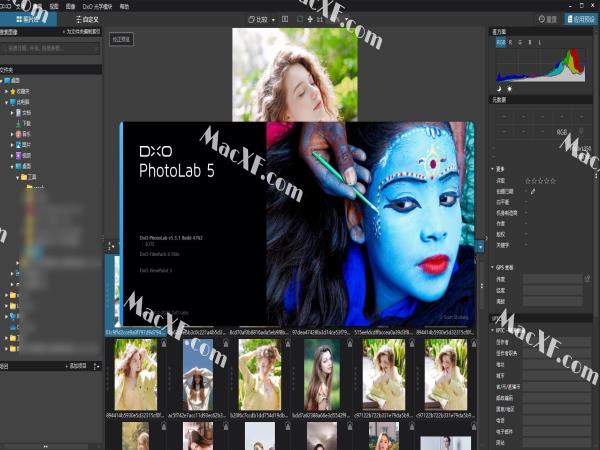
Task: Switch to the 自定义 (Customize) tab
Action: coord(87,19)
